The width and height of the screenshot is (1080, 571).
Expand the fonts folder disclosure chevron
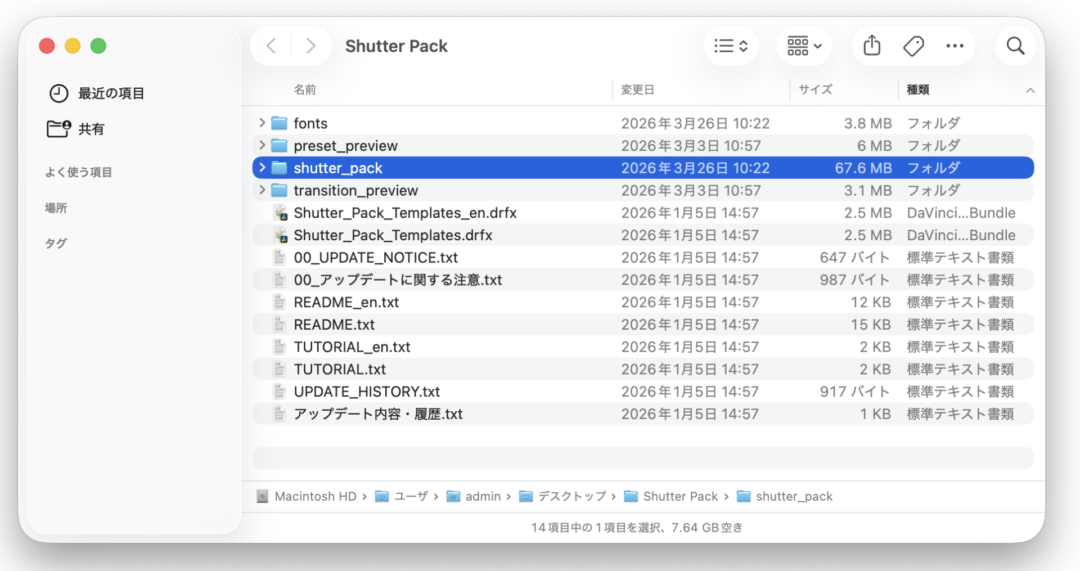pos(262,123)
